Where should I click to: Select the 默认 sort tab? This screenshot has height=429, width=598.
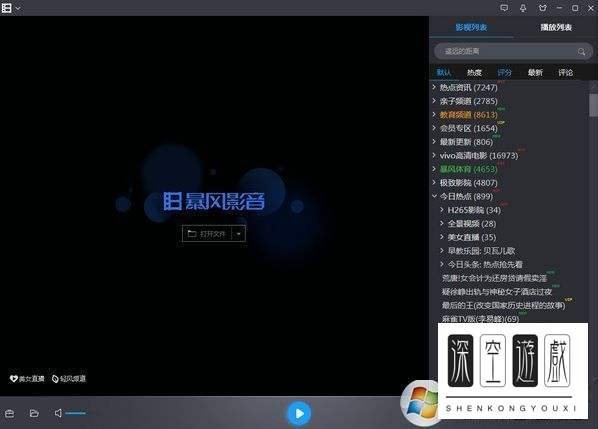[x=444, y=72]
